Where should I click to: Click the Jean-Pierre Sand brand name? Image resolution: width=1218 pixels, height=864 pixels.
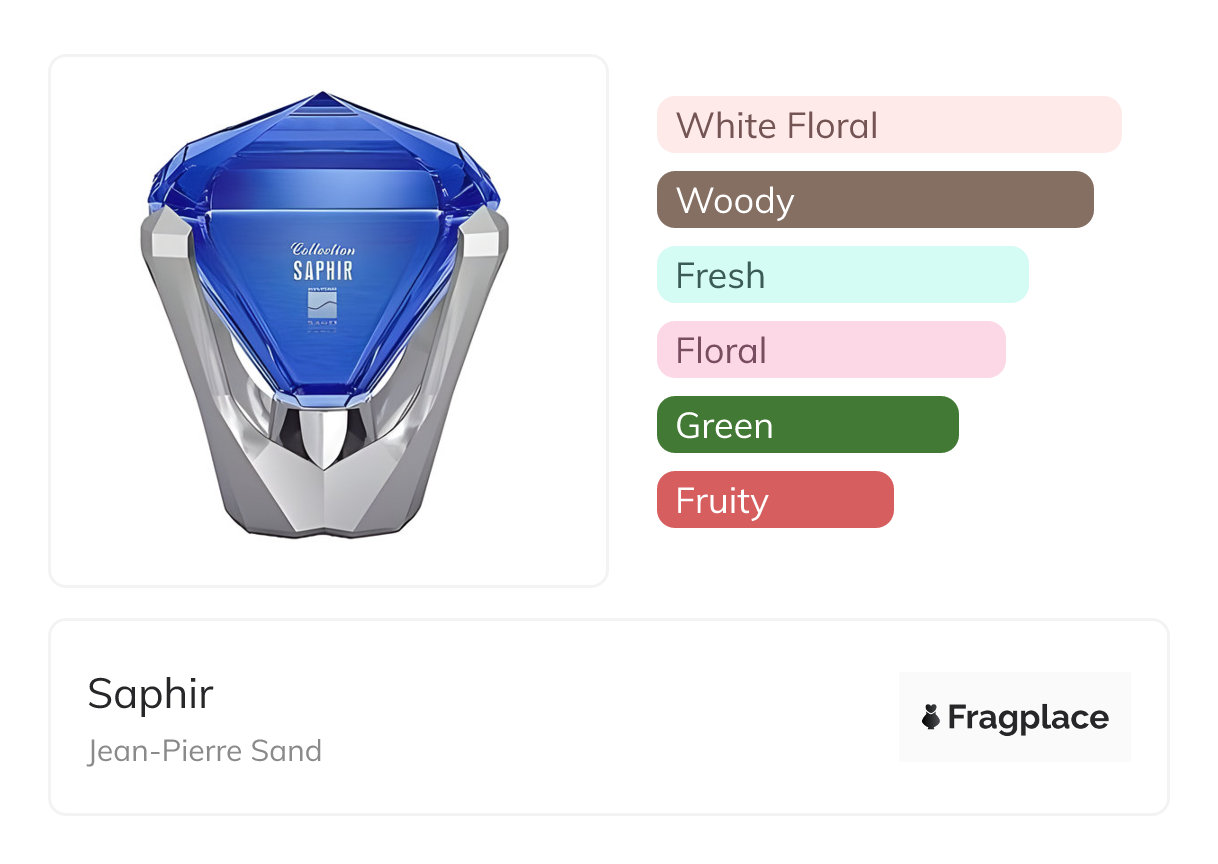(x=204, y=750)
